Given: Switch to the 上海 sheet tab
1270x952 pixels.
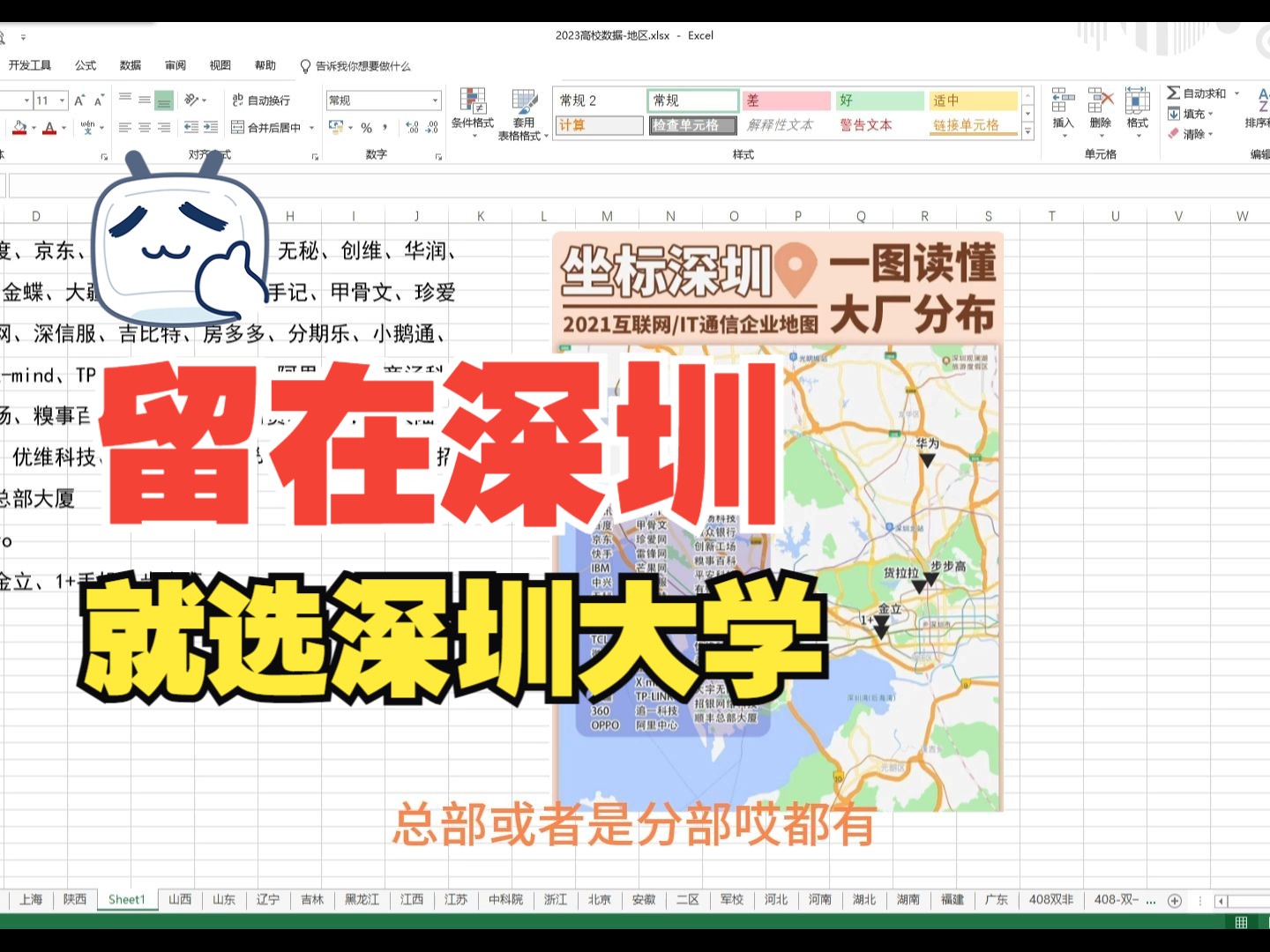Looking at the screenshot, I should [31, 899].
